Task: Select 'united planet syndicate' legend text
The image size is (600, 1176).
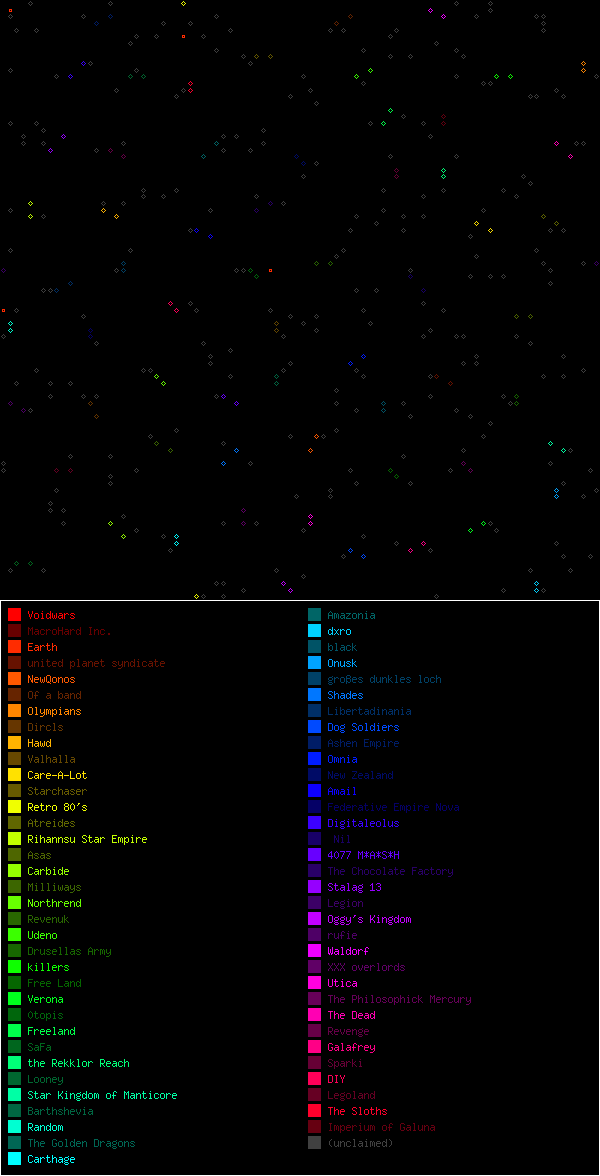Action: click(97, 664)
